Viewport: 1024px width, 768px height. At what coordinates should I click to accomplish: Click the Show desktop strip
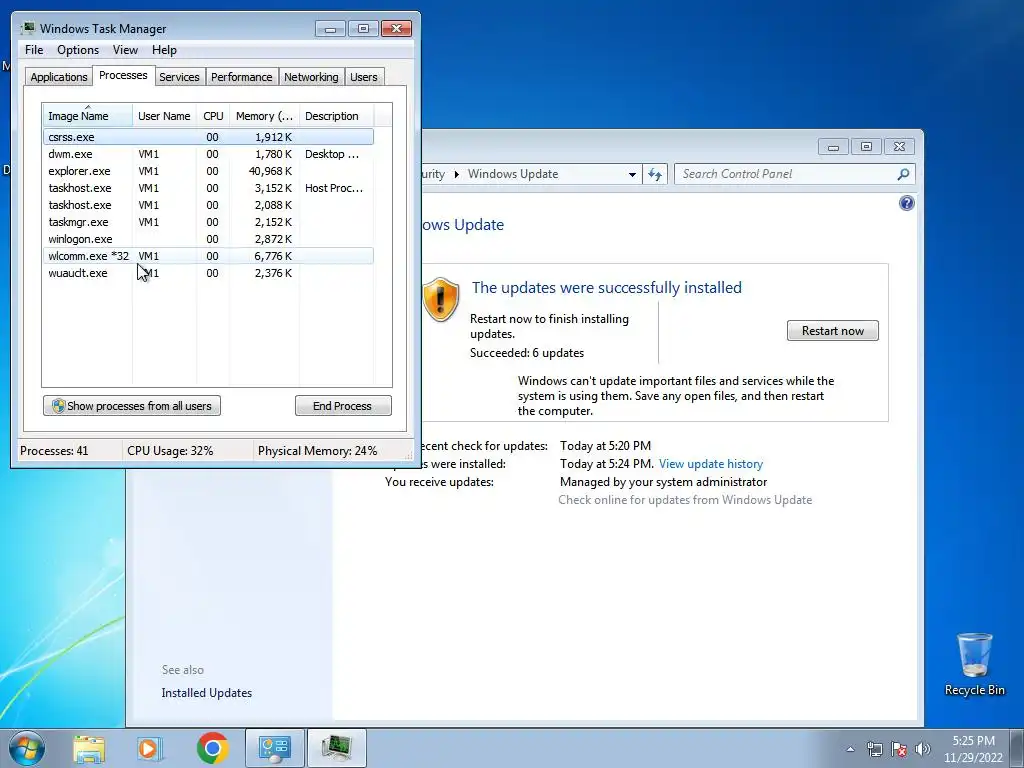1017,748
